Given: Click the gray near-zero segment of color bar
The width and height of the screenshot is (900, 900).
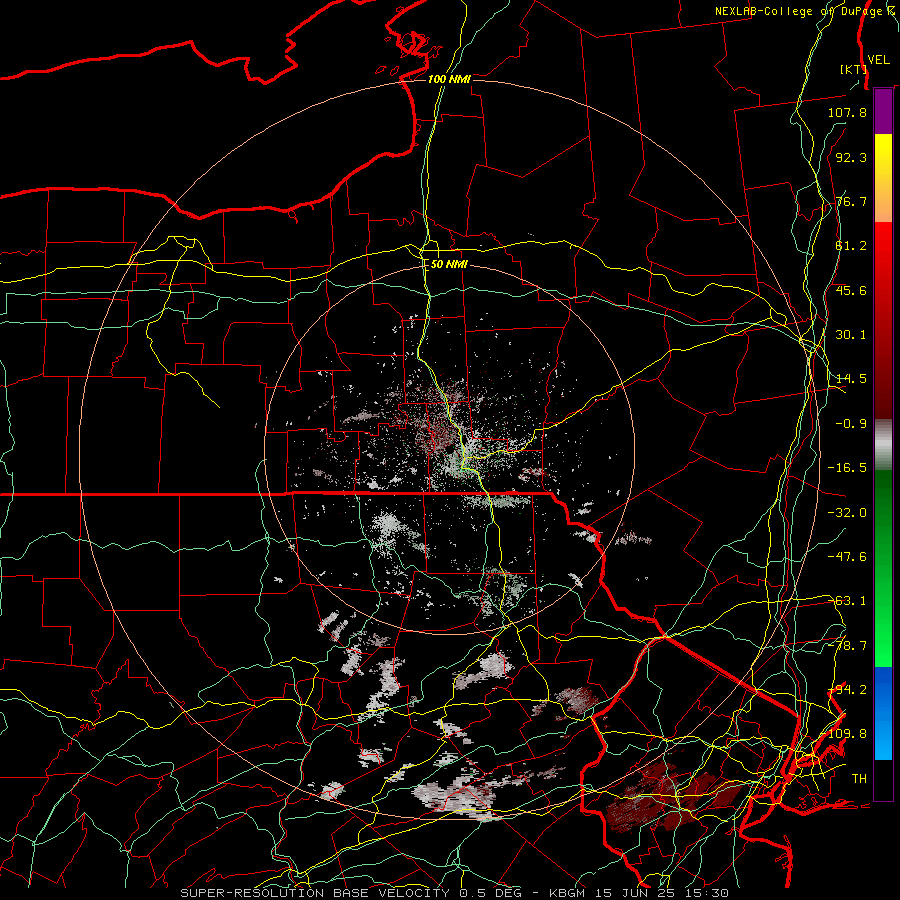Looking at the screenshot, I should [x=883, y=445].
